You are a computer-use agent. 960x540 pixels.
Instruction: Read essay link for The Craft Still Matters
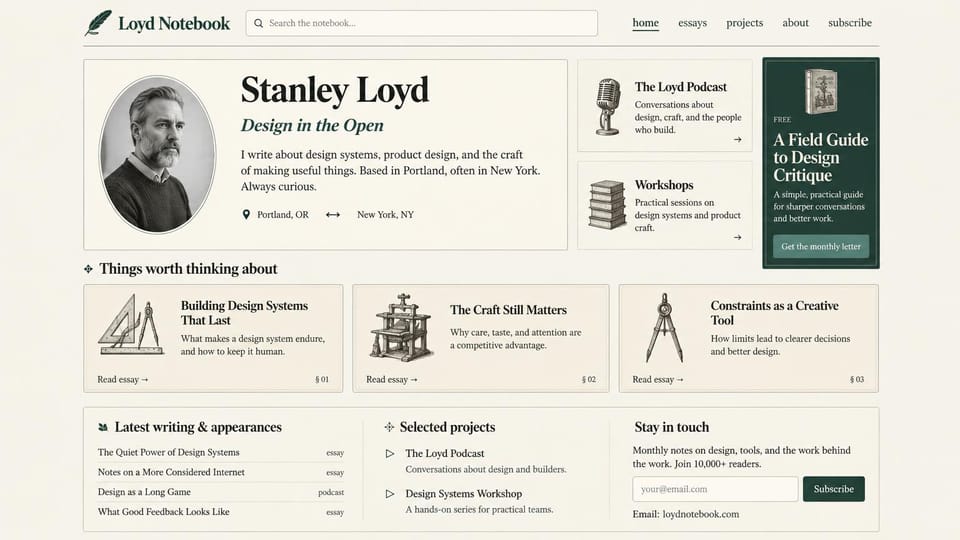(392, 380)
